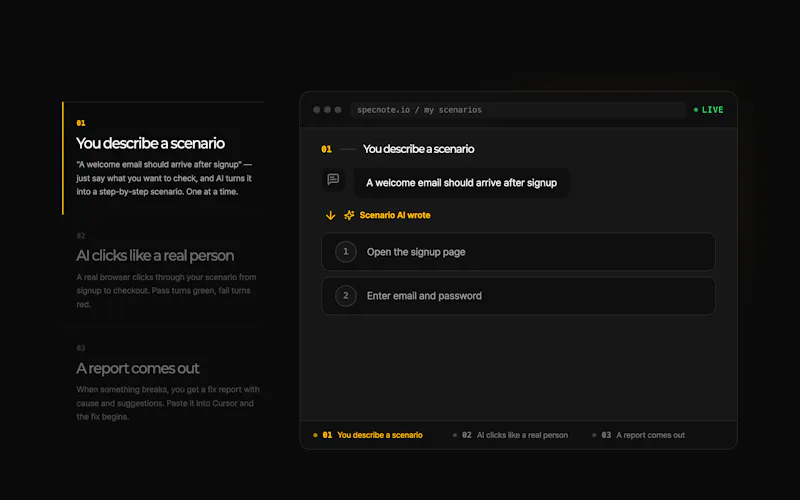Click the number 2 circle badge
This screenshot has height=500, width=800.
pyautogui.click(x=345, y=296)
